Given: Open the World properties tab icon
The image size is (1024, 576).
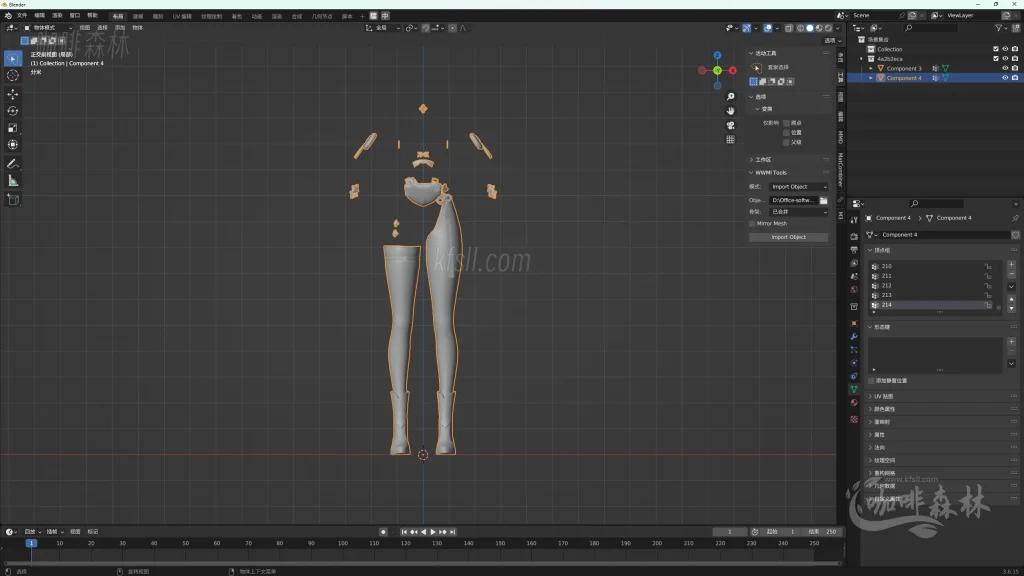Looking at the screenshot, I should click(854, 290).
